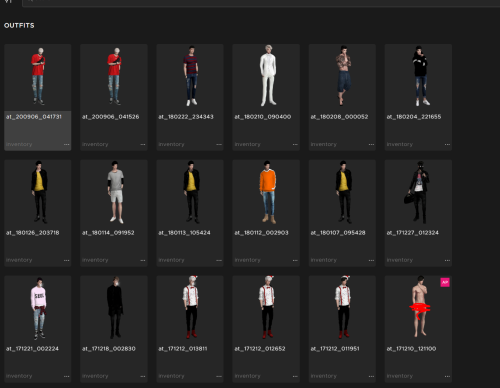Open options menu for outfit at_200906_041731
500x388 pixels.
coord(67,144)
